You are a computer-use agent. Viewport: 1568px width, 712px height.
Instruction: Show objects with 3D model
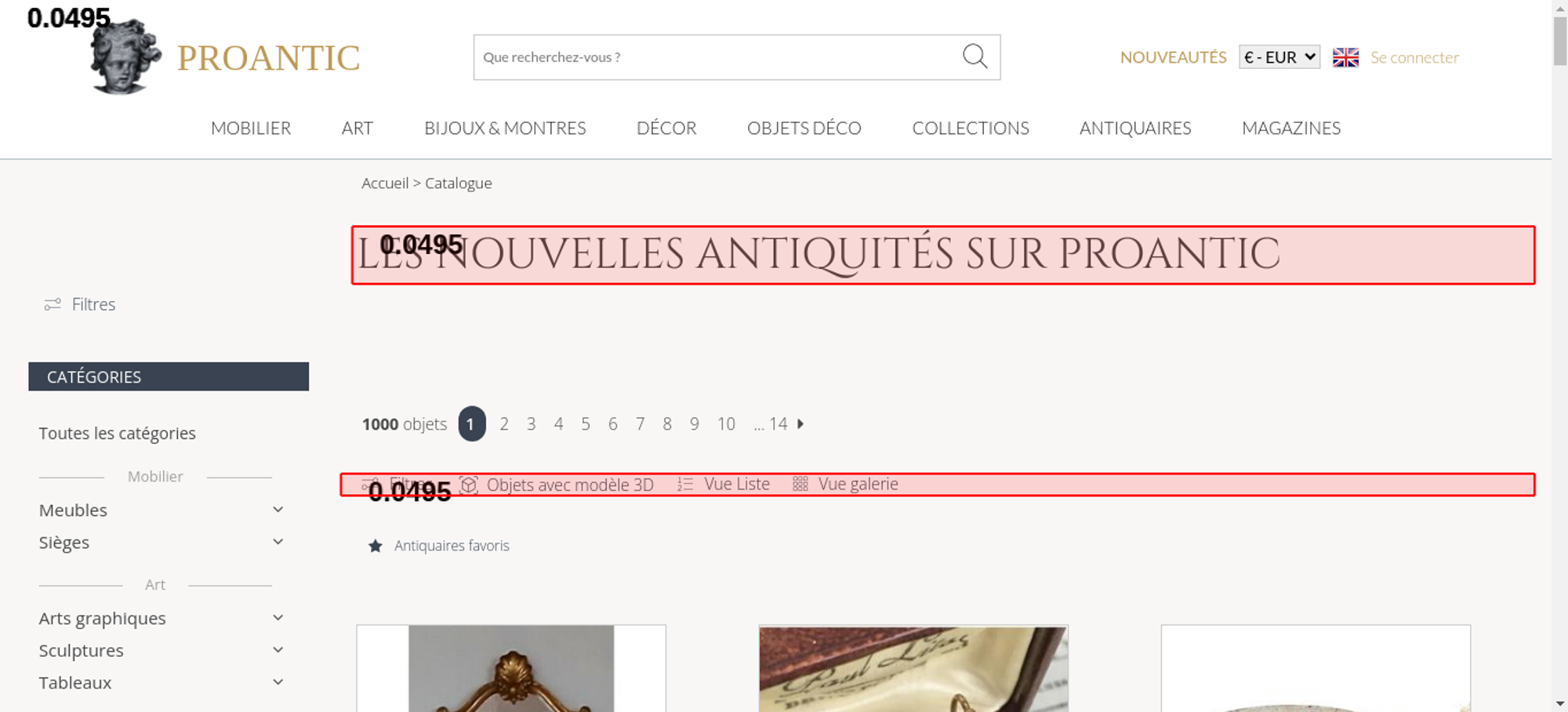(x=557, y=485)
